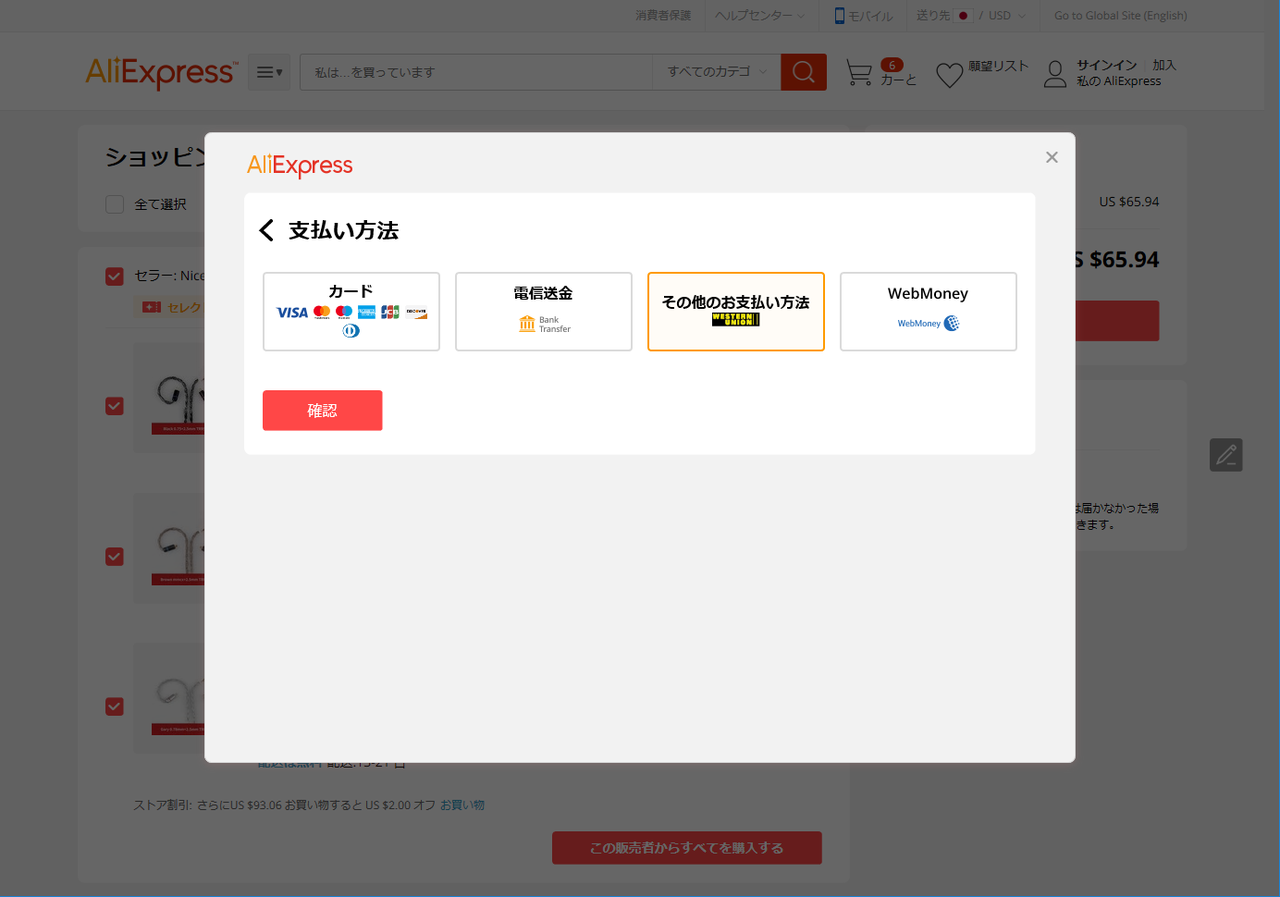Screen dimensions: 1280x897
Task: Open the wishlist heart icon
Action: (949, 75)
